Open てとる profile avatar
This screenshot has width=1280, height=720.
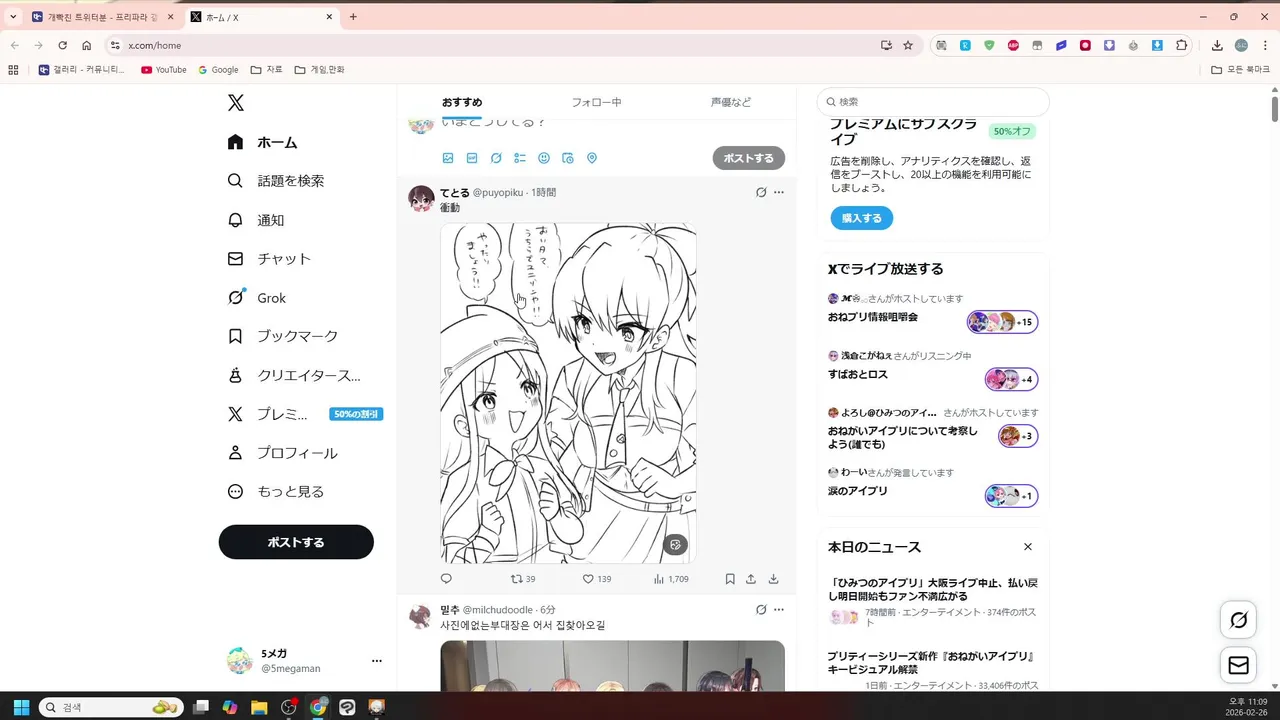[x=421, y=198]
